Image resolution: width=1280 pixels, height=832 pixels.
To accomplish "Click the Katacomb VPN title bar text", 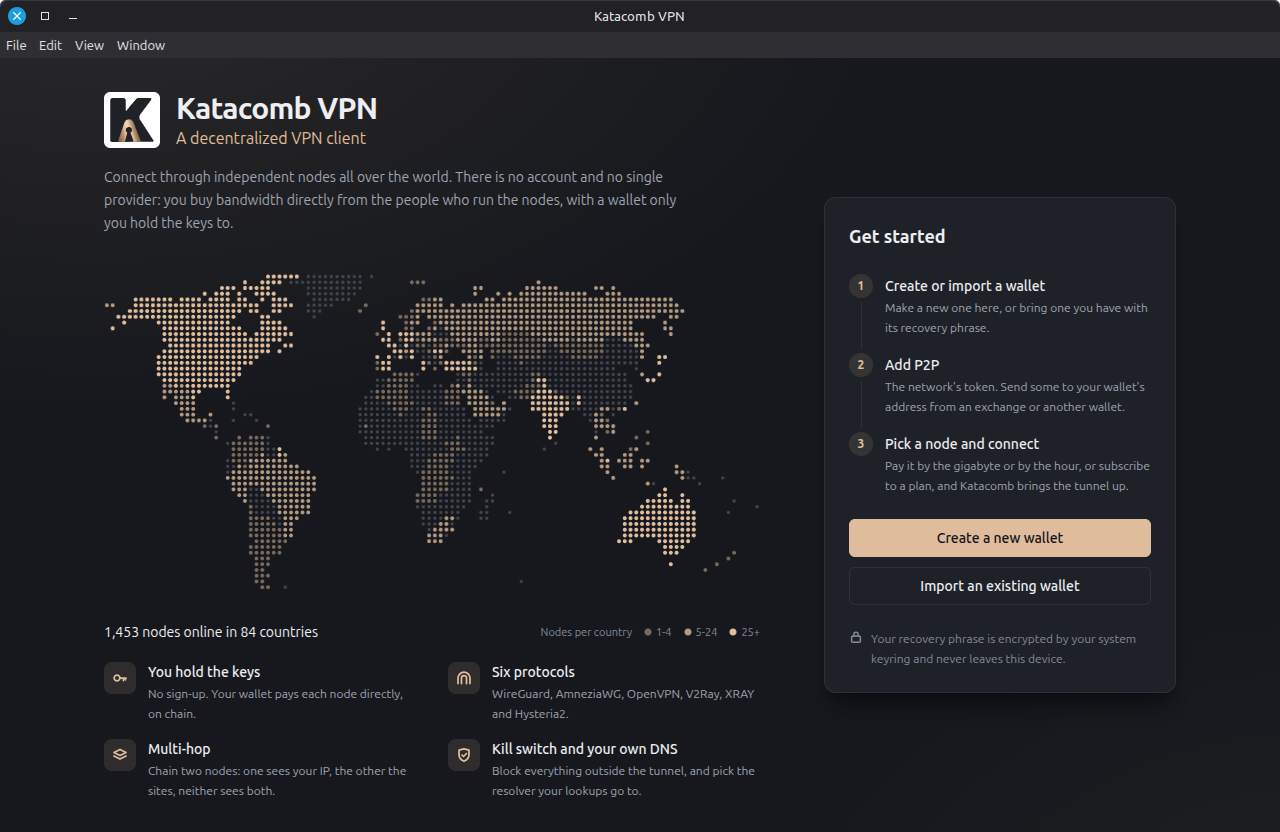I will pyautogui.click(x=639, y=16).
